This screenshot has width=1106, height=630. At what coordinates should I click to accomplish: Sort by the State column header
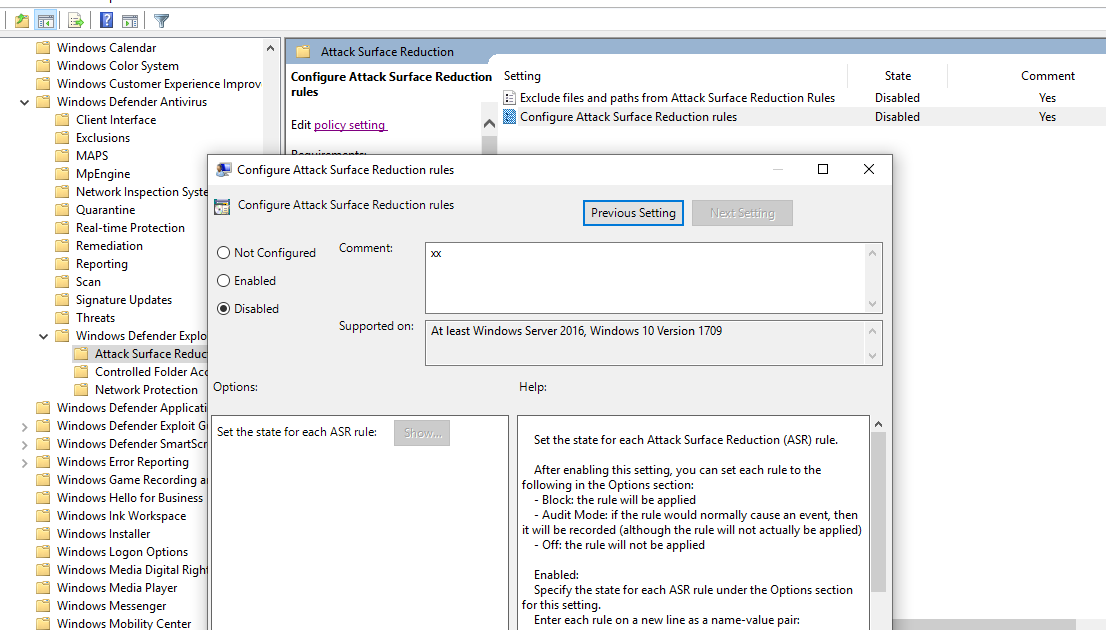point(897,75)
